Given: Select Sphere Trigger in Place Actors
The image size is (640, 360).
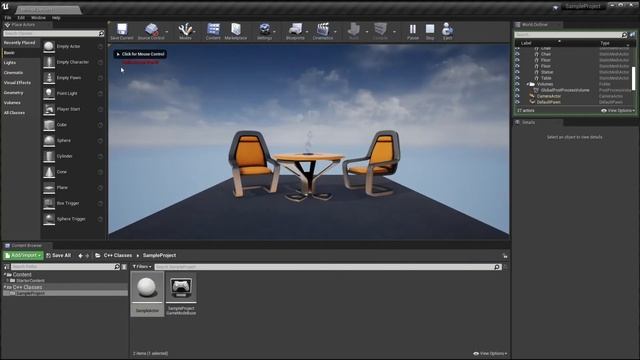Looking at the screenshot, I should tap(73, 219).
